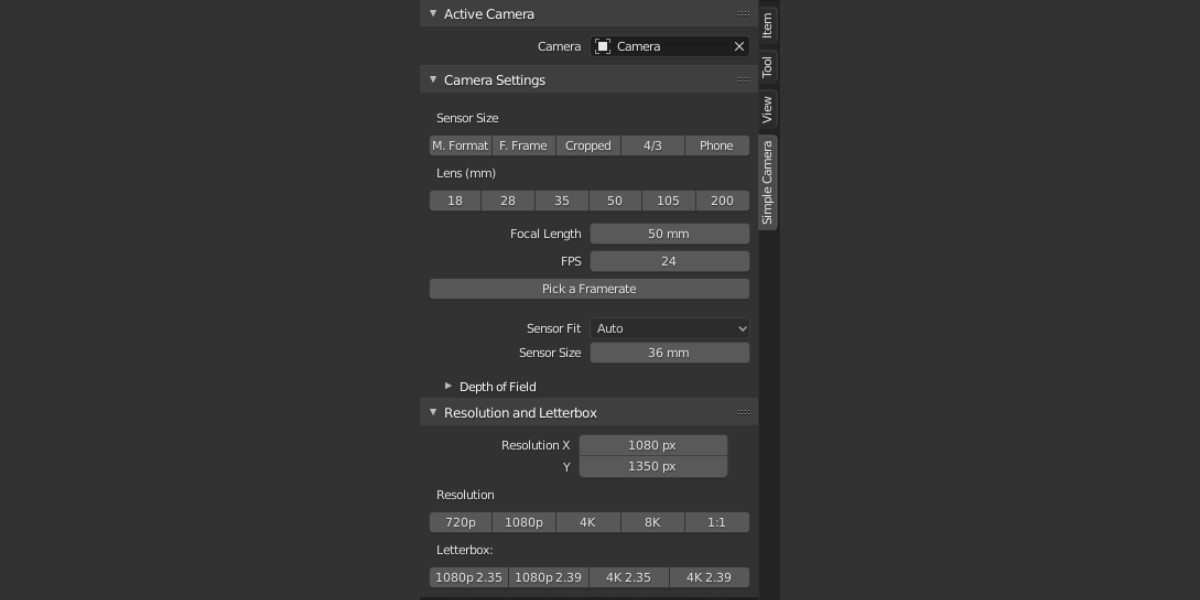
Task: Click Pick a Framerate
Action: coord(589,288)
